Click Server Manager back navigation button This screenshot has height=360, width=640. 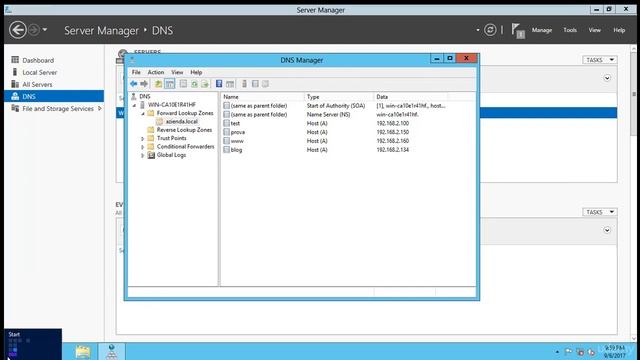(x=18, y=30)
